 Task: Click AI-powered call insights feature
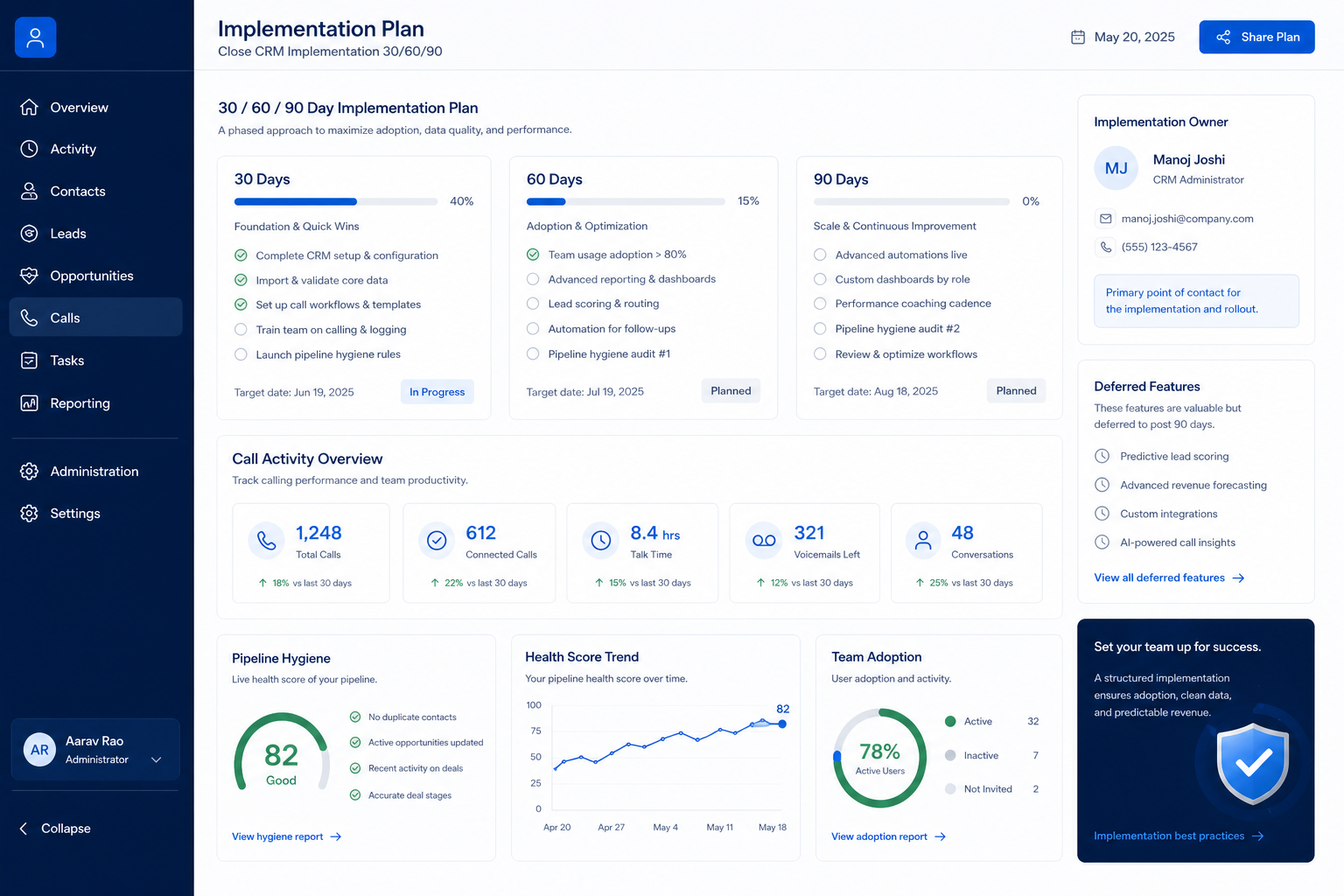pyautogui.click(x=1178, y=542)
